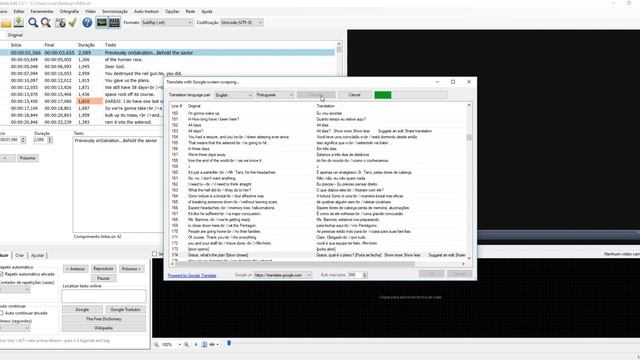640x360 pixels.
Task: Click the subtitle list vertical scrollbar
Action: pos(339,82)
